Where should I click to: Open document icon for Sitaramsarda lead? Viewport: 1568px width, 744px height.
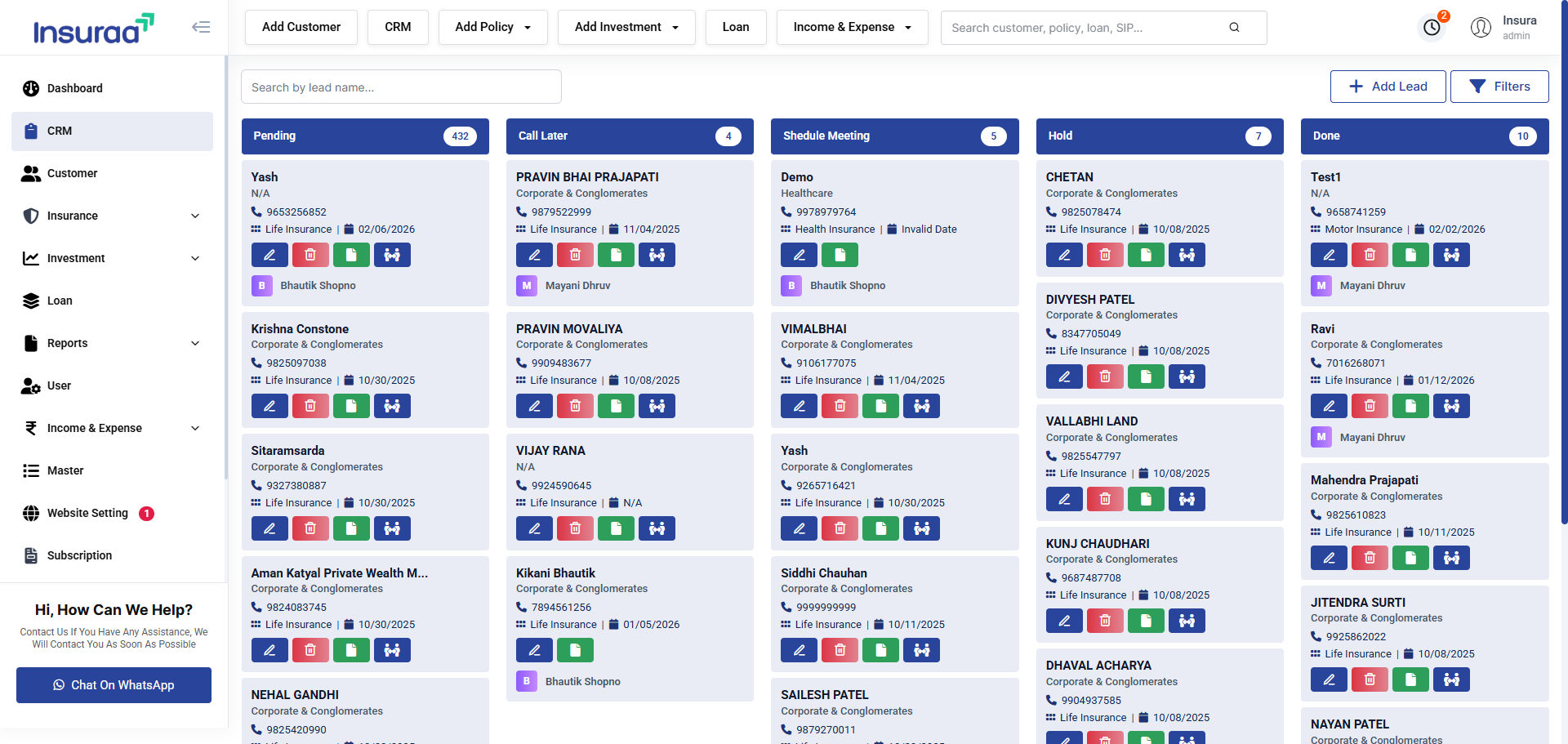tap(351, 528)
